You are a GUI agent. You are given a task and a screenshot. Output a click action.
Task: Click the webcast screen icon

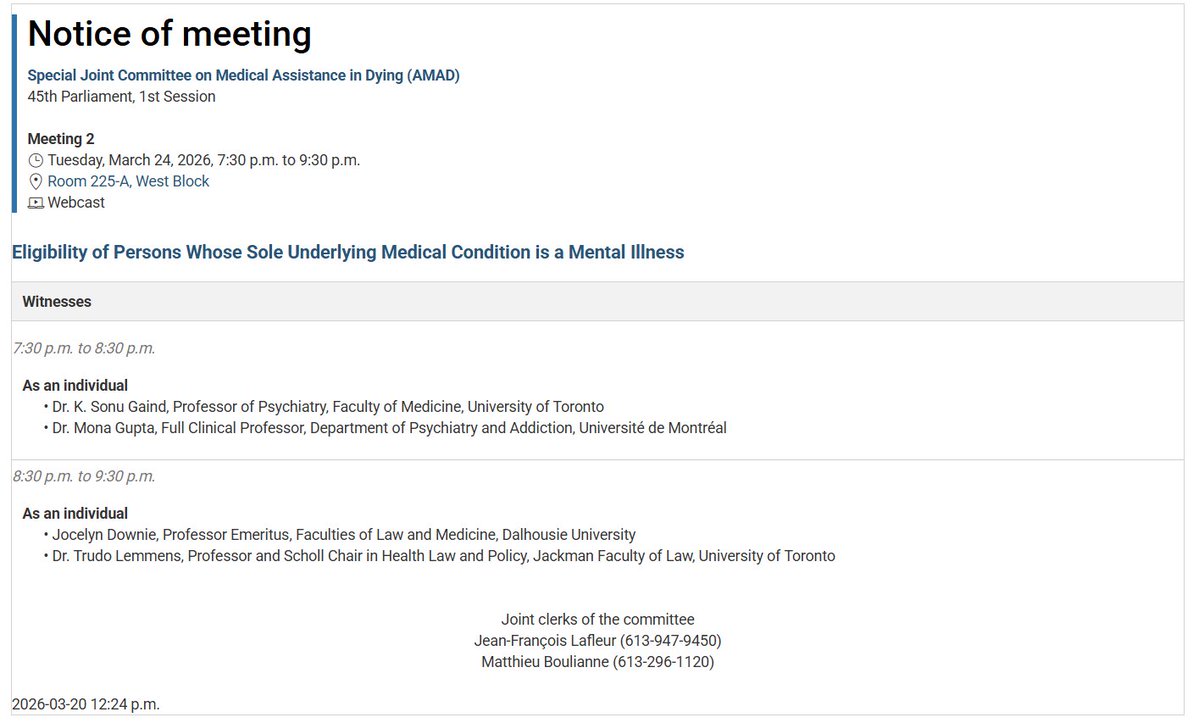36,203
